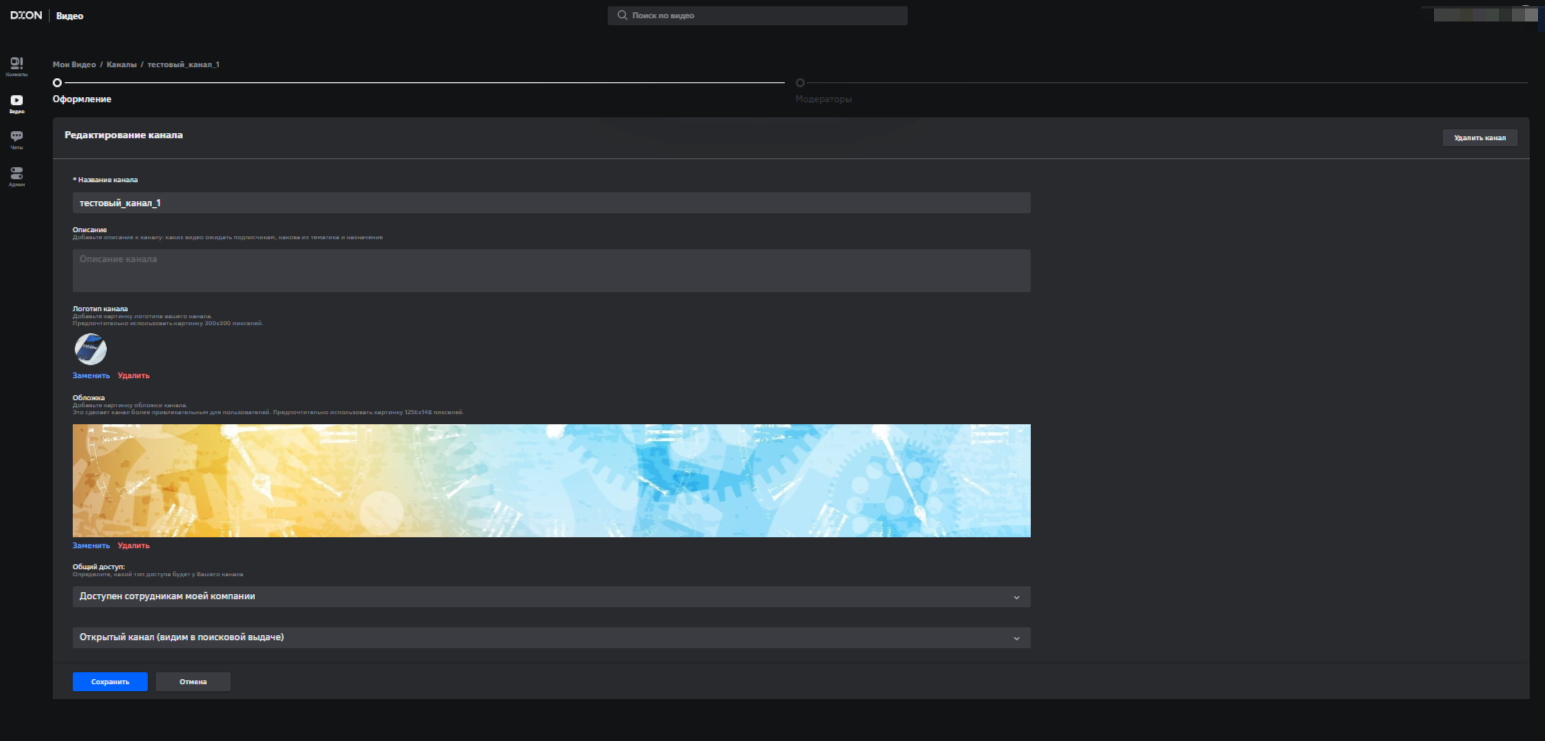This screenshot has height=741, width=1545.
Task: Click the Описание канала text area
Action: (551, 270)
